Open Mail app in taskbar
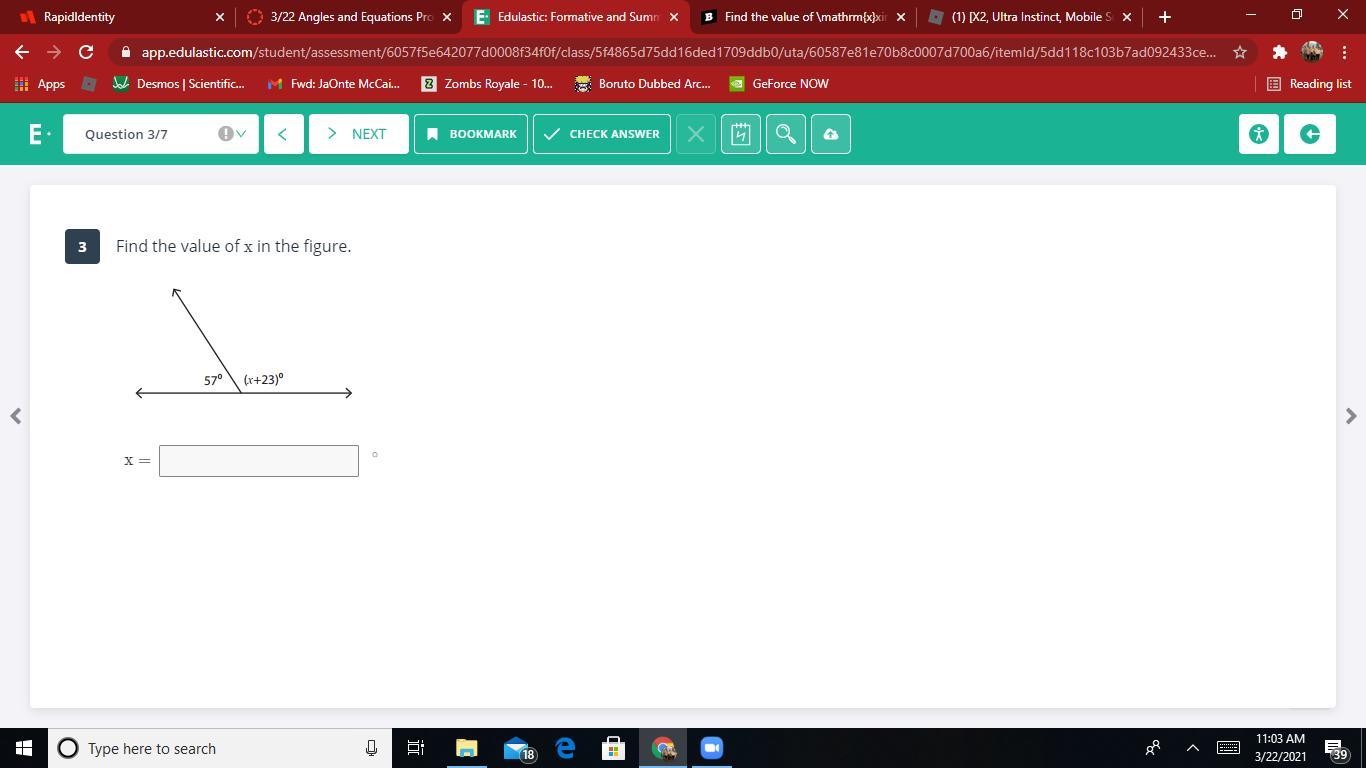This screenshot has height=768, width=1366. pos(516,748)
